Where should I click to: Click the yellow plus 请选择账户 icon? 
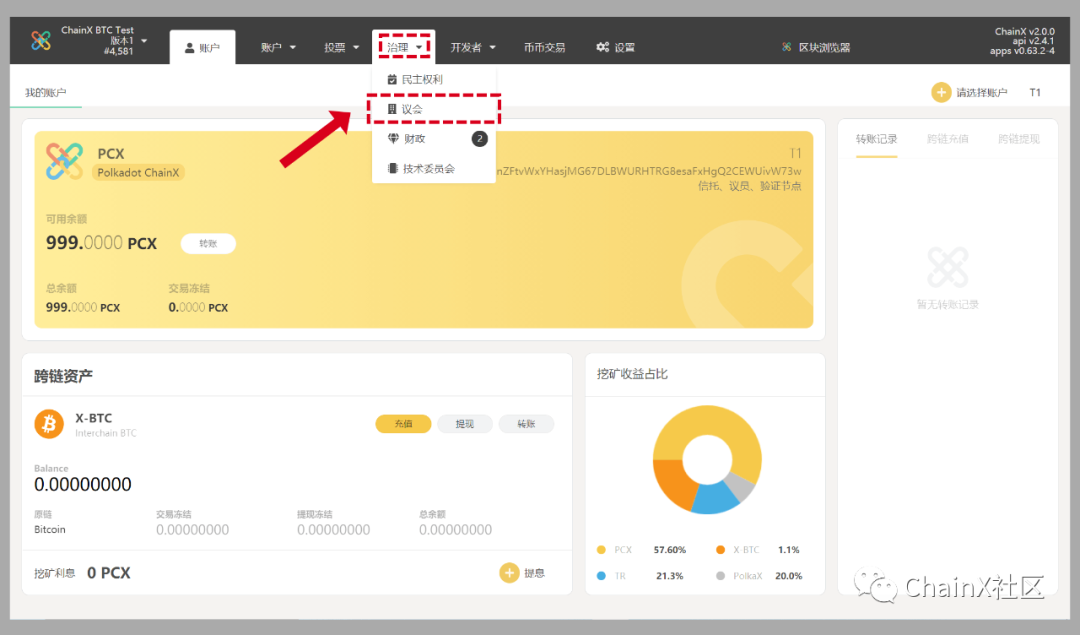pyautogui.click(x=941, y=92)
